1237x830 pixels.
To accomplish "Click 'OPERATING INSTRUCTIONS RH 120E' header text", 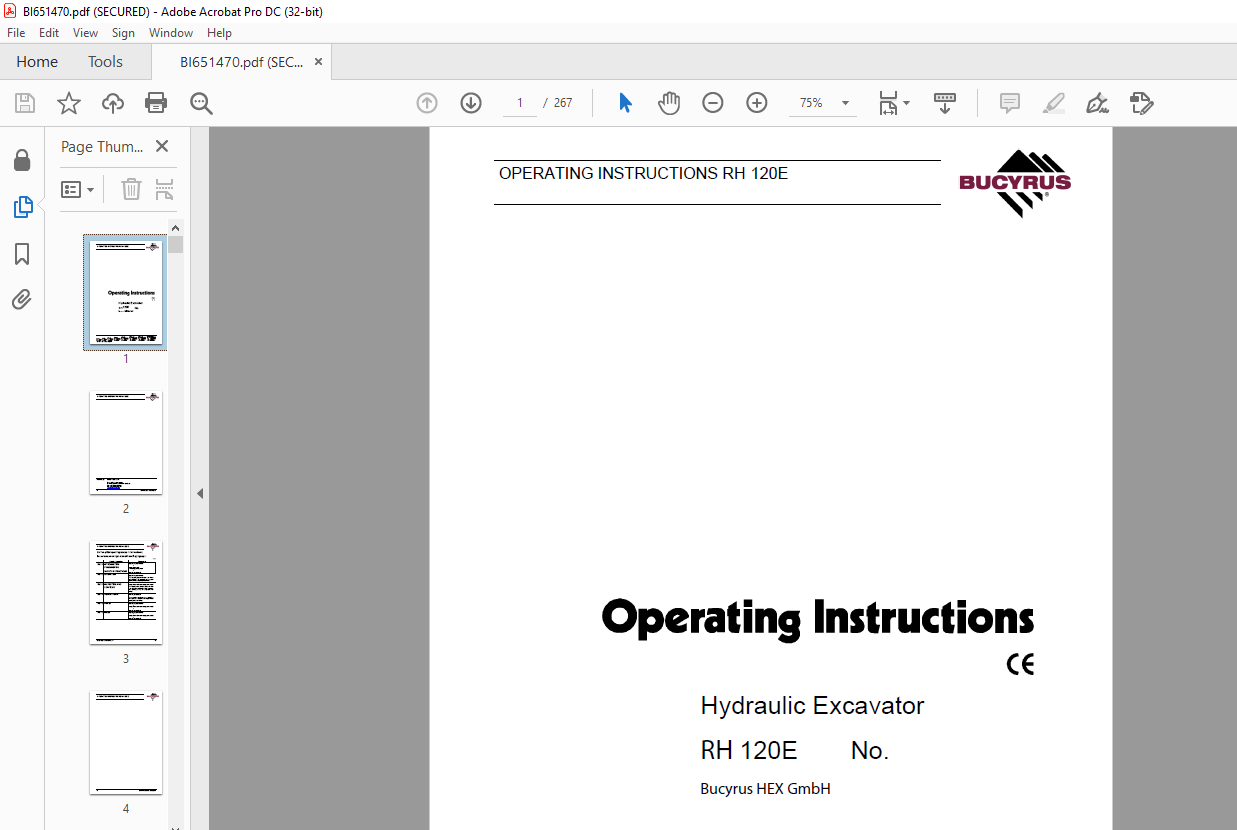I will coord(643,173).
